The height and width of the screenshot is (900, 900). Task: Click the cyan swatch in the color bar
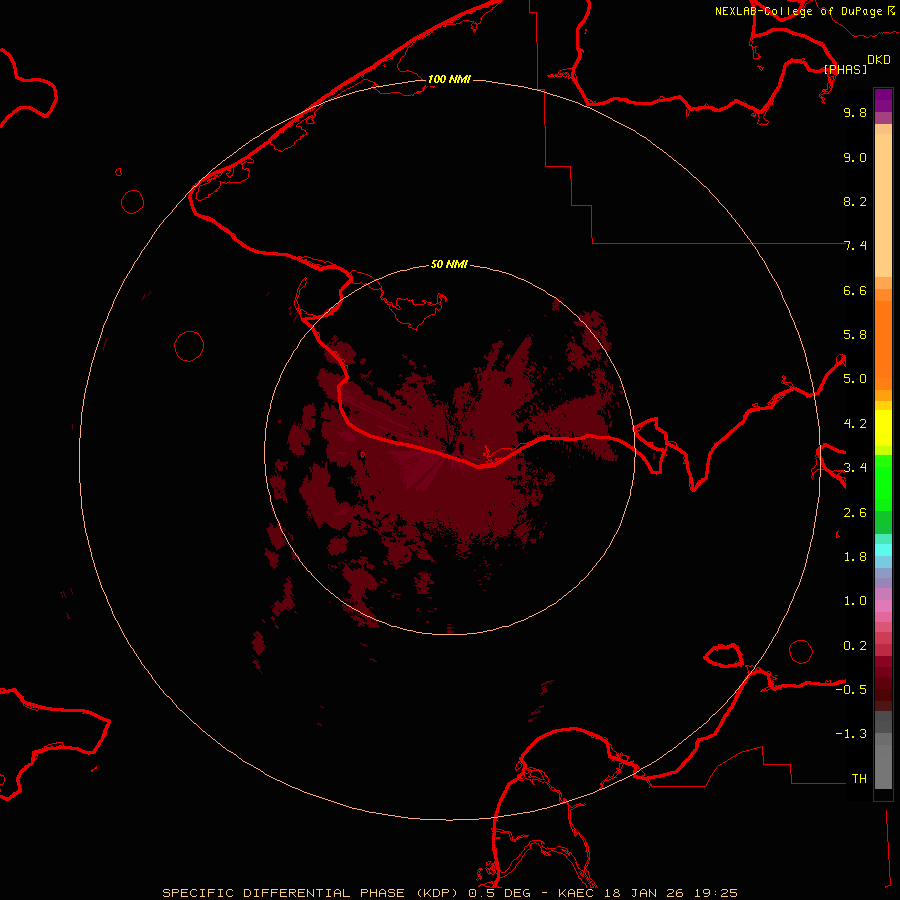(883, 550)
